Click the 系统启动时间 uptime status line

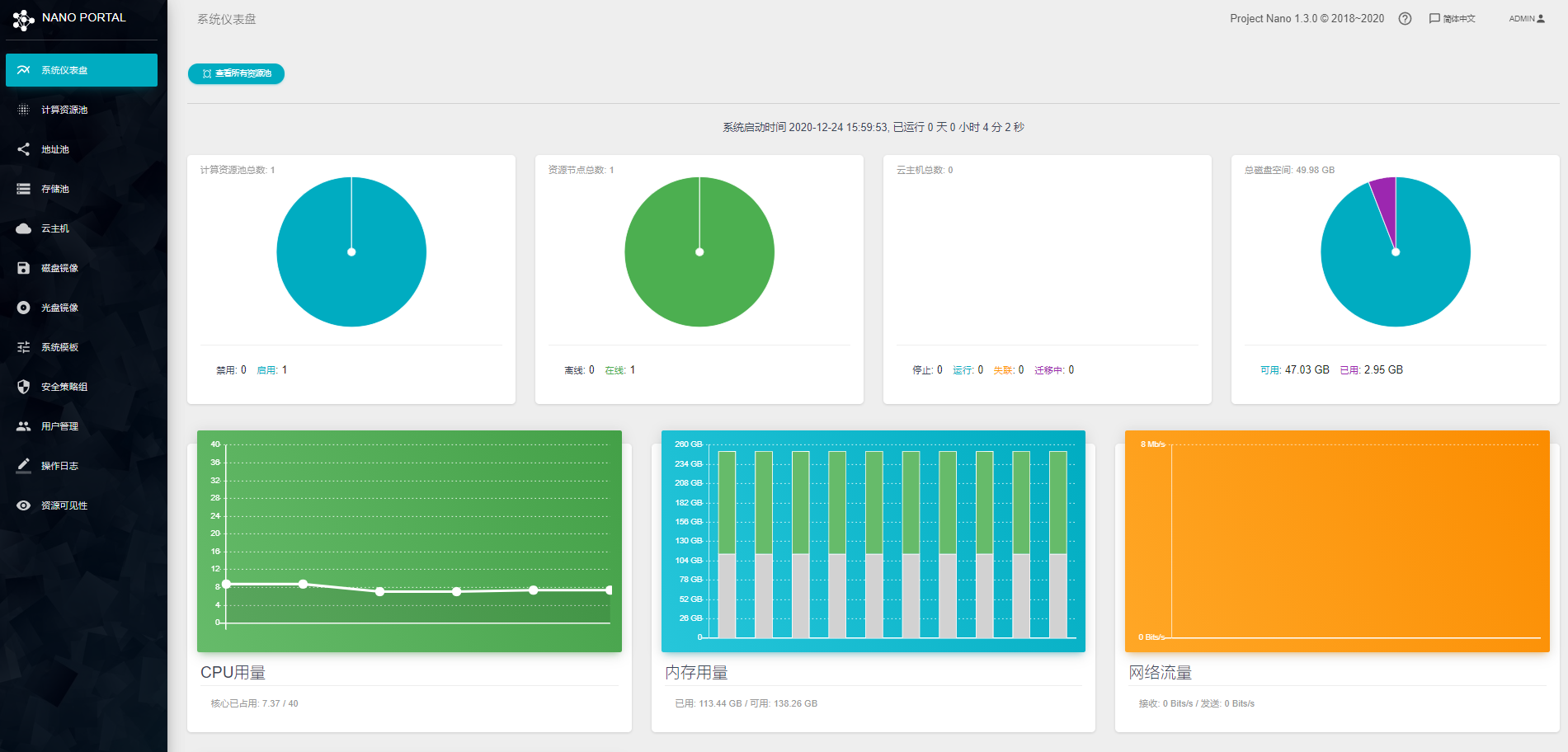(873, 127)
